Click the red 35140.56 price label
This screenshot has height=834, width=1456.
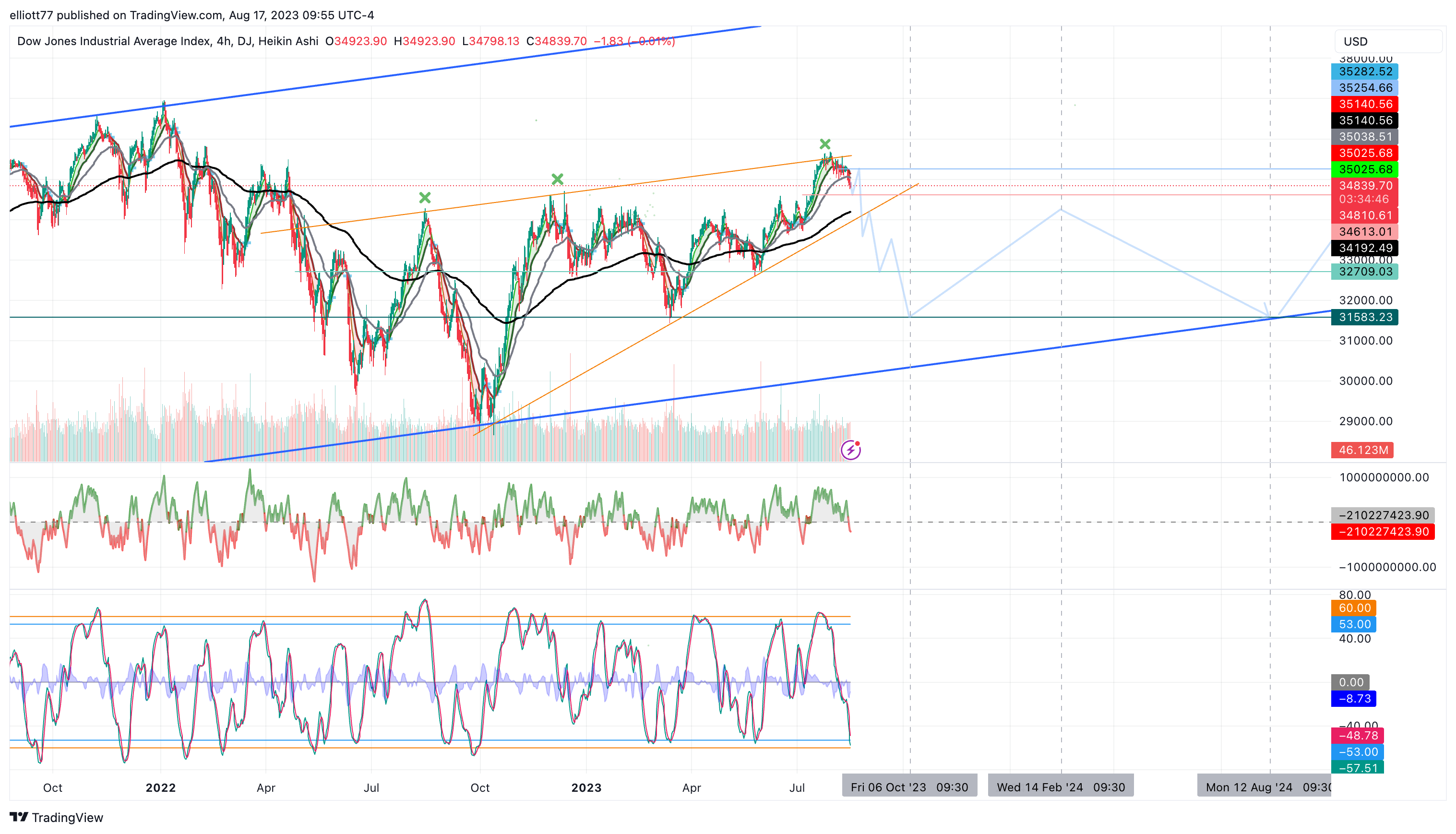pyautogui.click(x=1364, y=104)
